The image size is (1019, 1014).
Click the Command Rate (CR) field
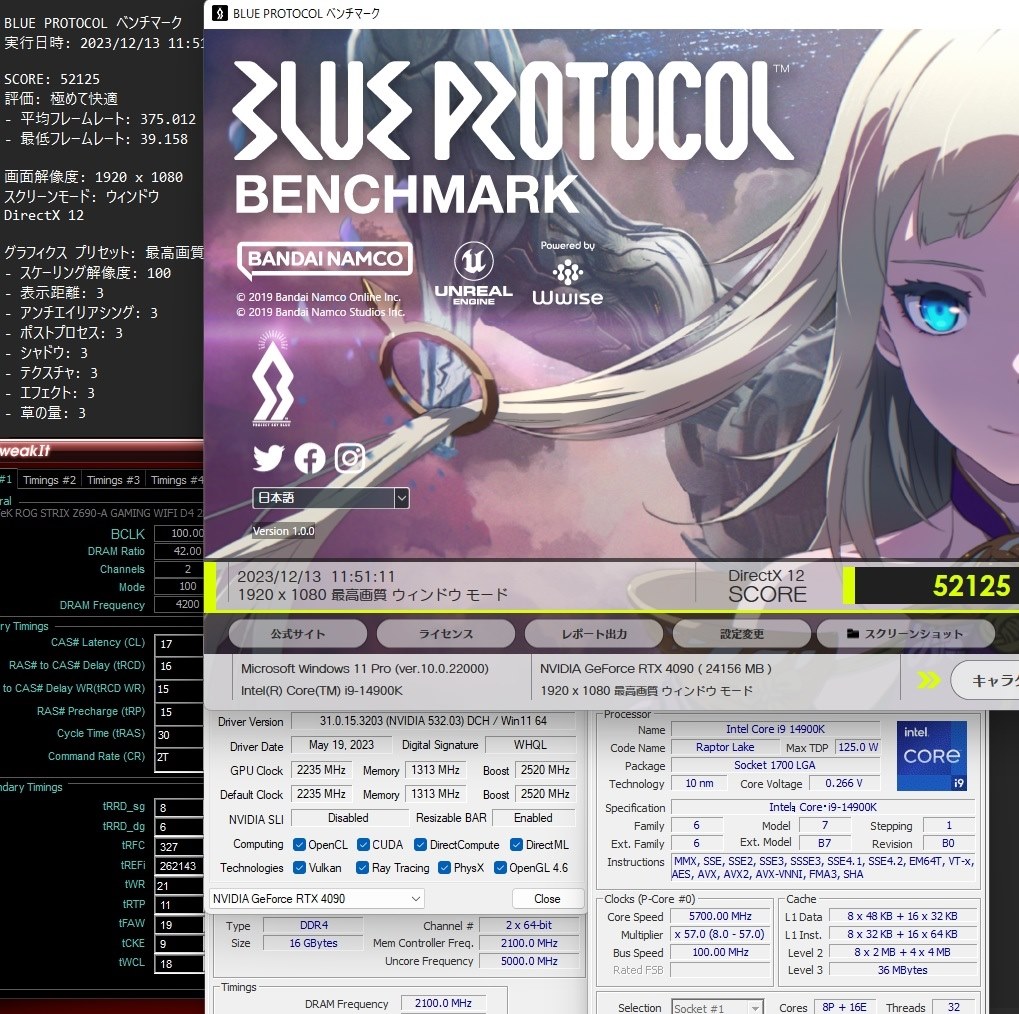(179, 757)
